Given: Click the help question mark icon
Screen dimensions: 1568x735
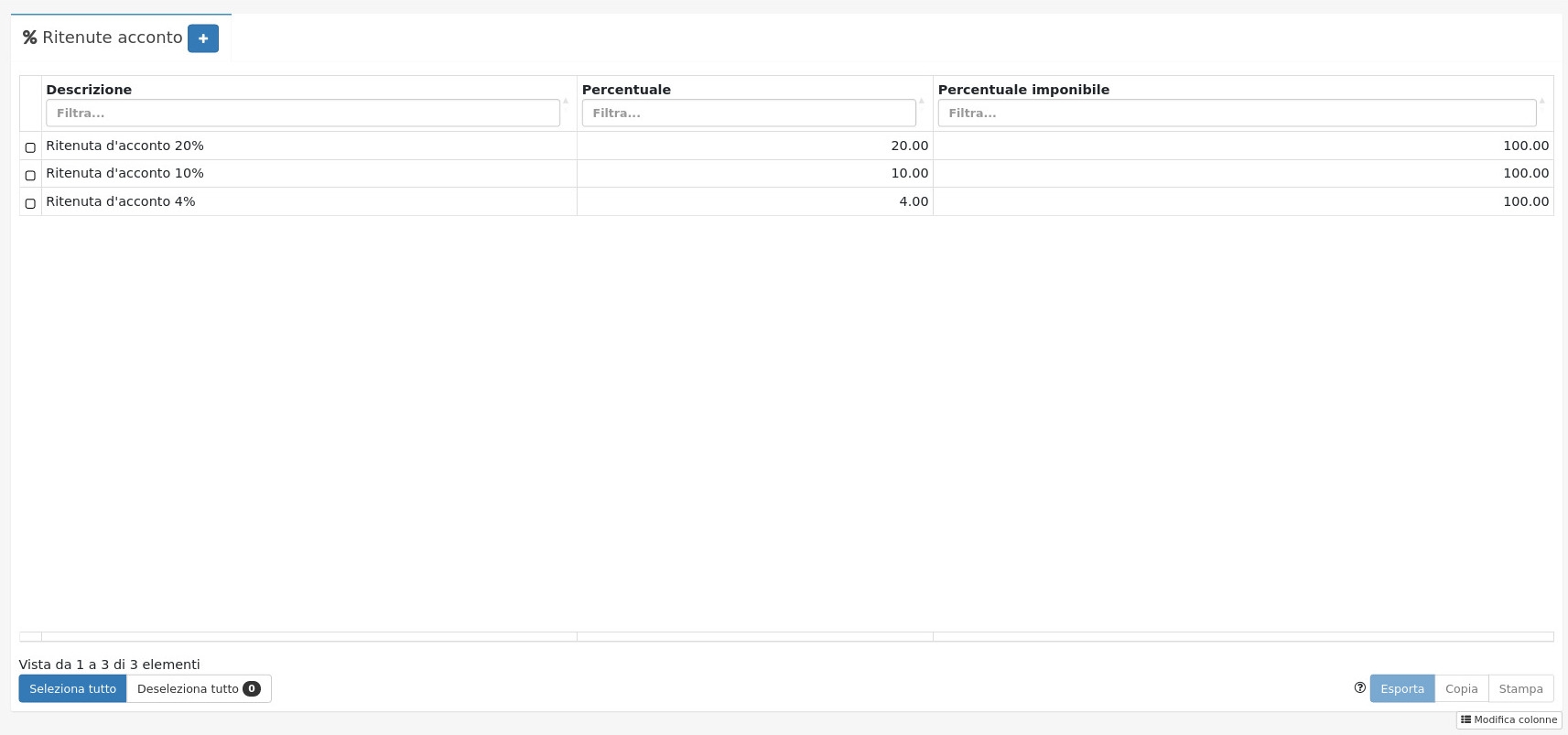Looking at the screenshot, I should (1359, 687).
